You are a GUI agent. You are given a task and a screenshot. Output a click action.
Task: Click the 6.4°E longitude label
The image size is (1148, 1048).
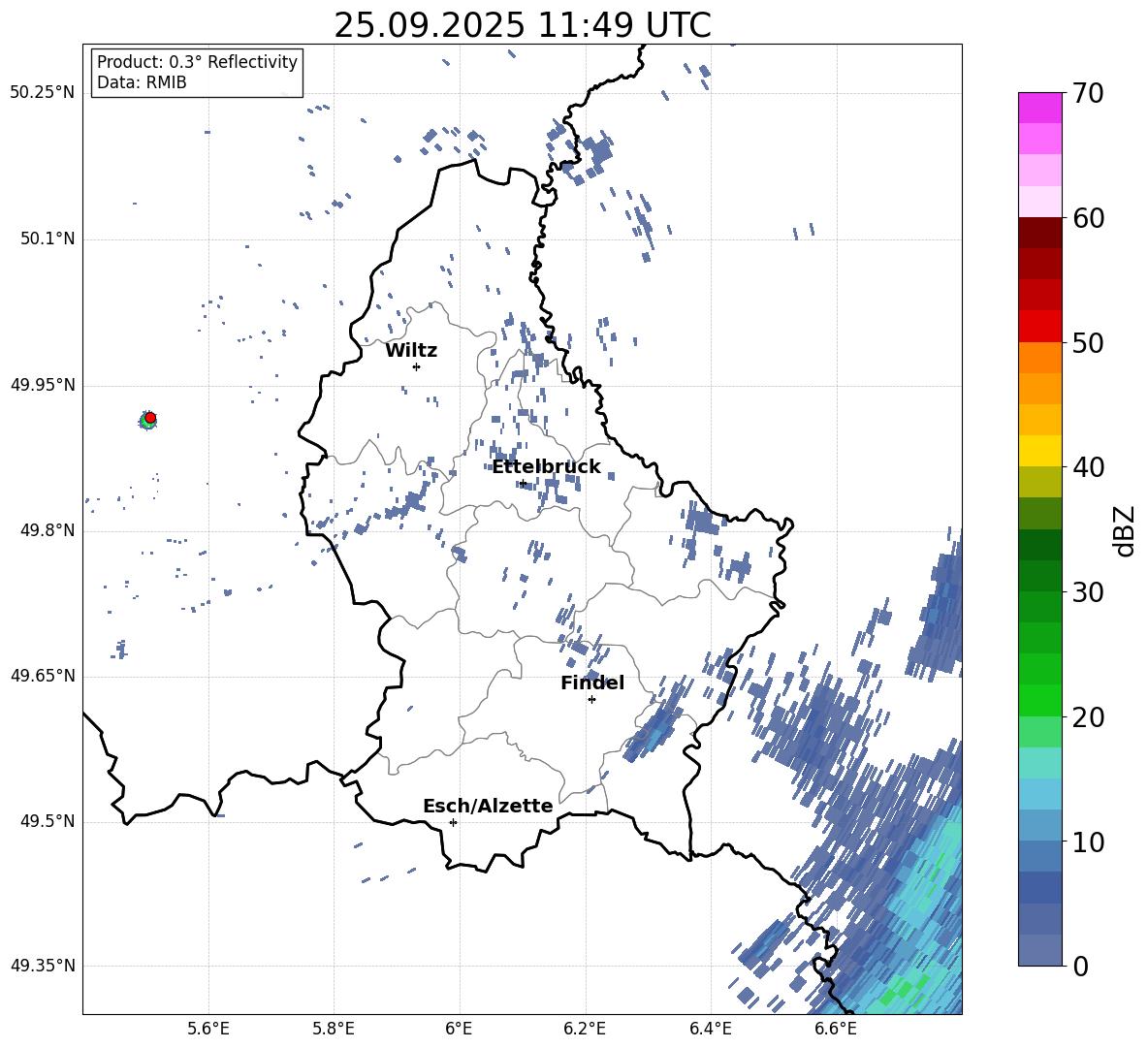pos(710,1029)
